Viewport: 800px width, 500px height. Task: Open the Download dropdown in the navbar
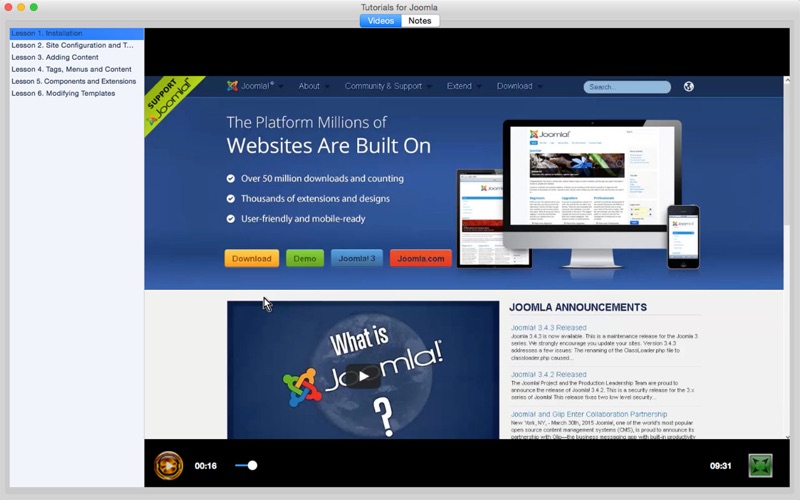tap(519, 86)
